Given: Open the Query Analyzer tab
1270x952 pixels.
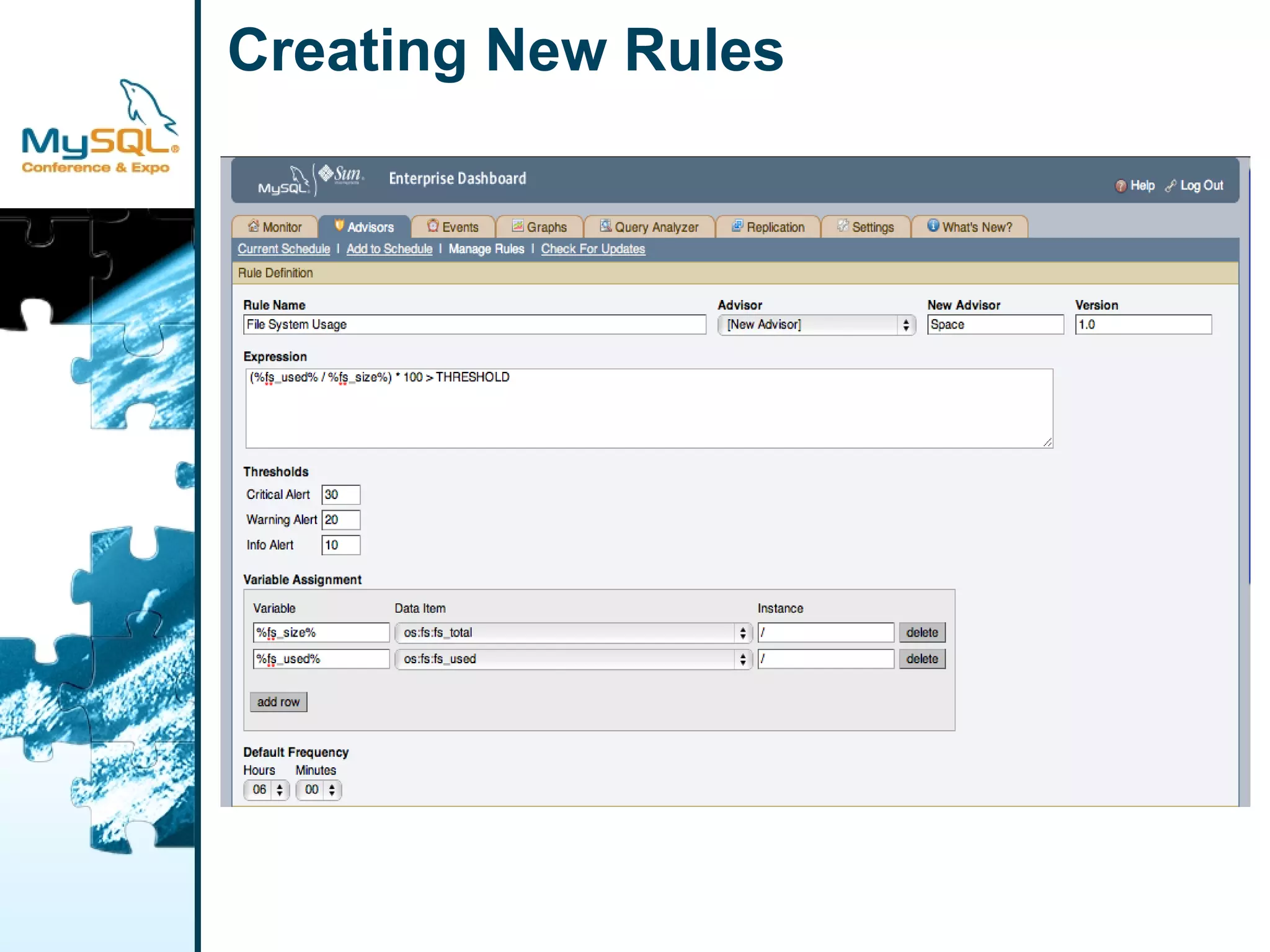Looking at the screenshot, I should click(649, 227).
